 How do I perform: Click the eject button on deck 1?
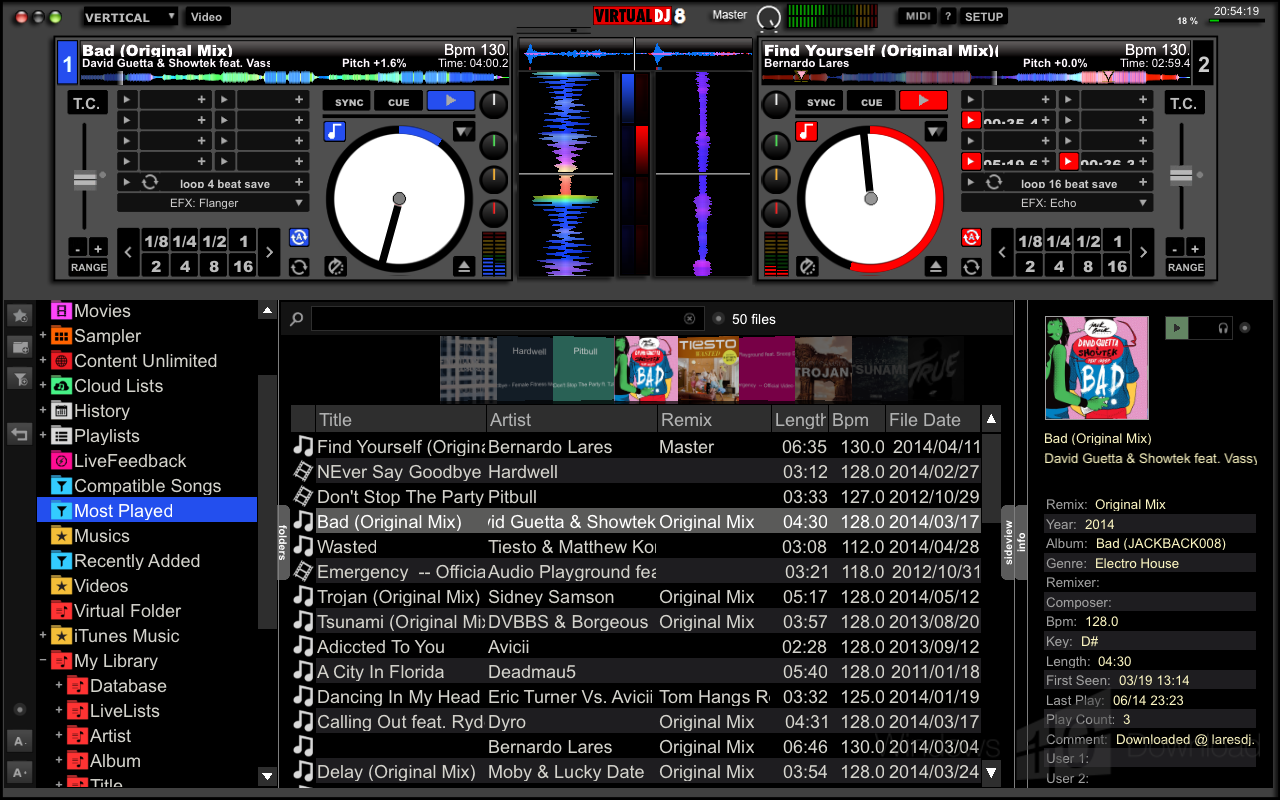pos(463,266)
